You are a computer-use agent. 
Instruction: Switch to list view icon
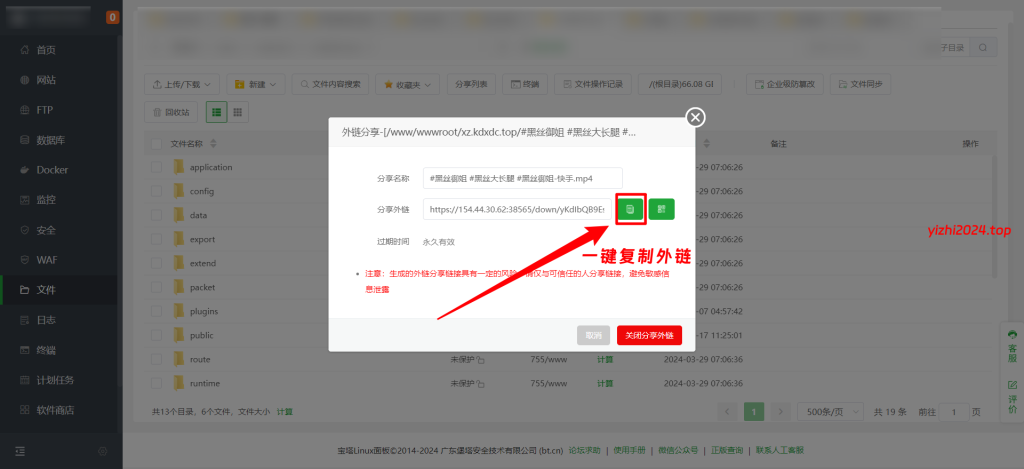216,112
